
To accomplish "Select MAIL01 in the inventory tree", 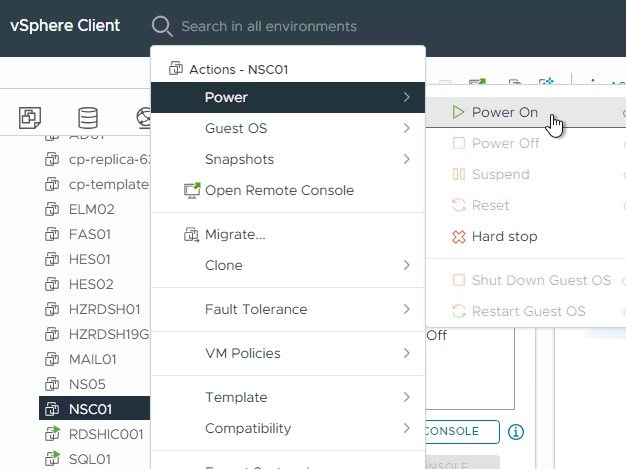I will [95, 359].
